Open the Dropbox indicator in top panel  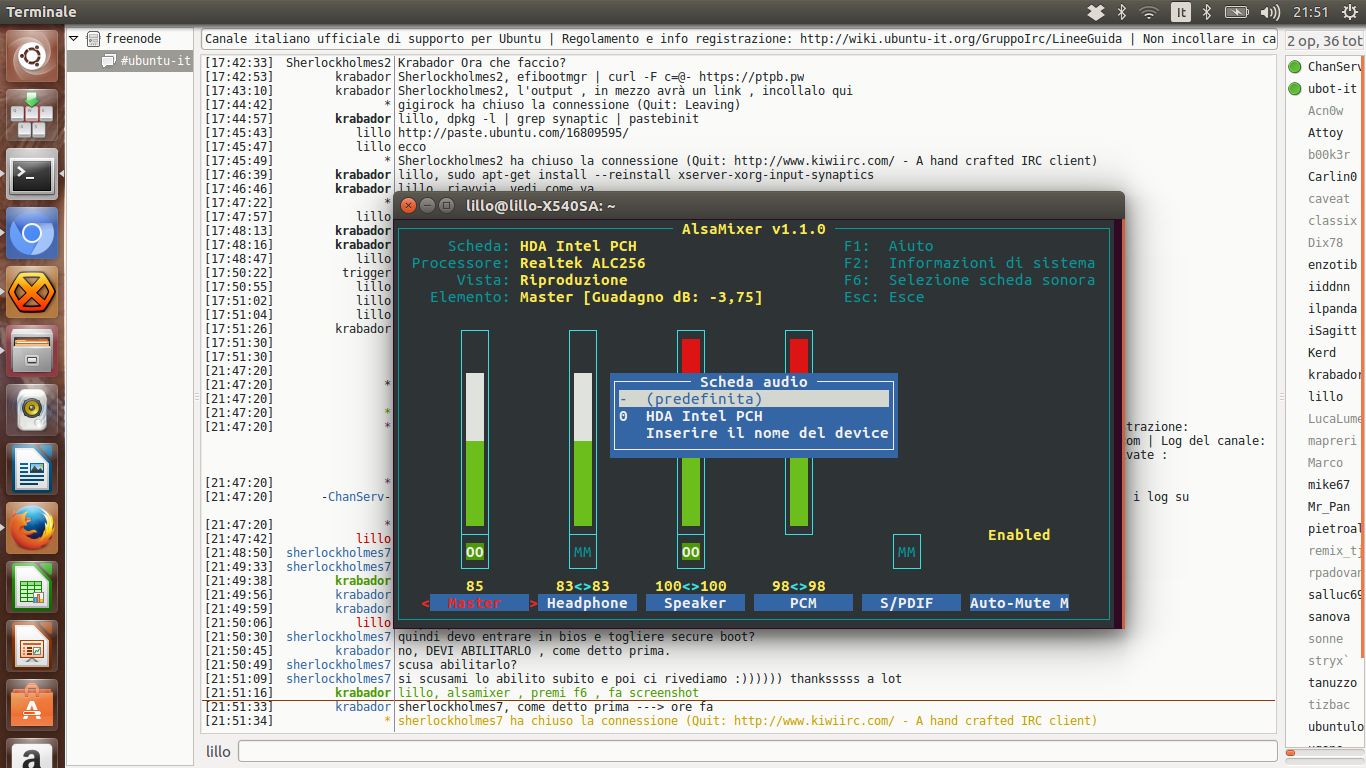click(1096, 12)
